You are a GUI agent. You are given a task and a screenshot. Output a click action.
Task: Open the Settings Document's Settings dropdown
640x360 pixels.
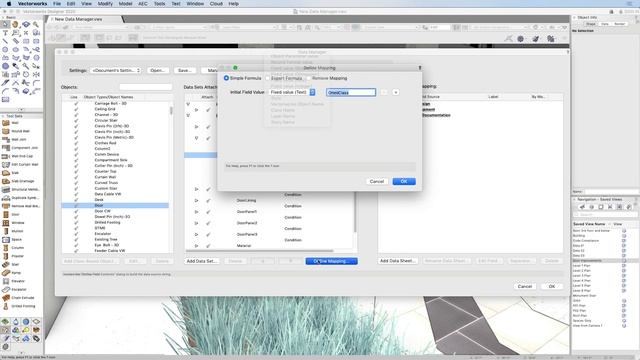pos(116,70)
